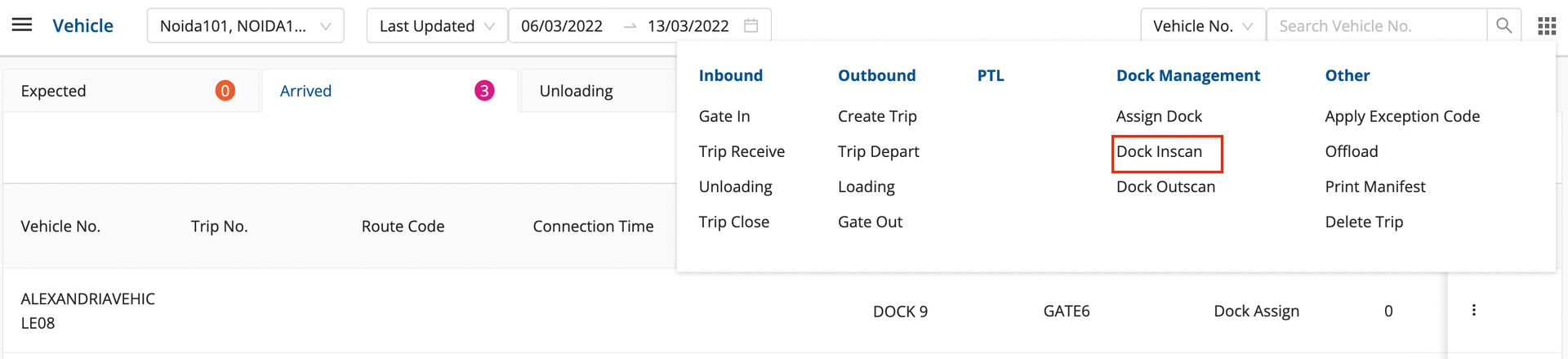Click Delete Trip in Other column
This screenshot has width=1568, height=359.
(x=1364, y=222)
